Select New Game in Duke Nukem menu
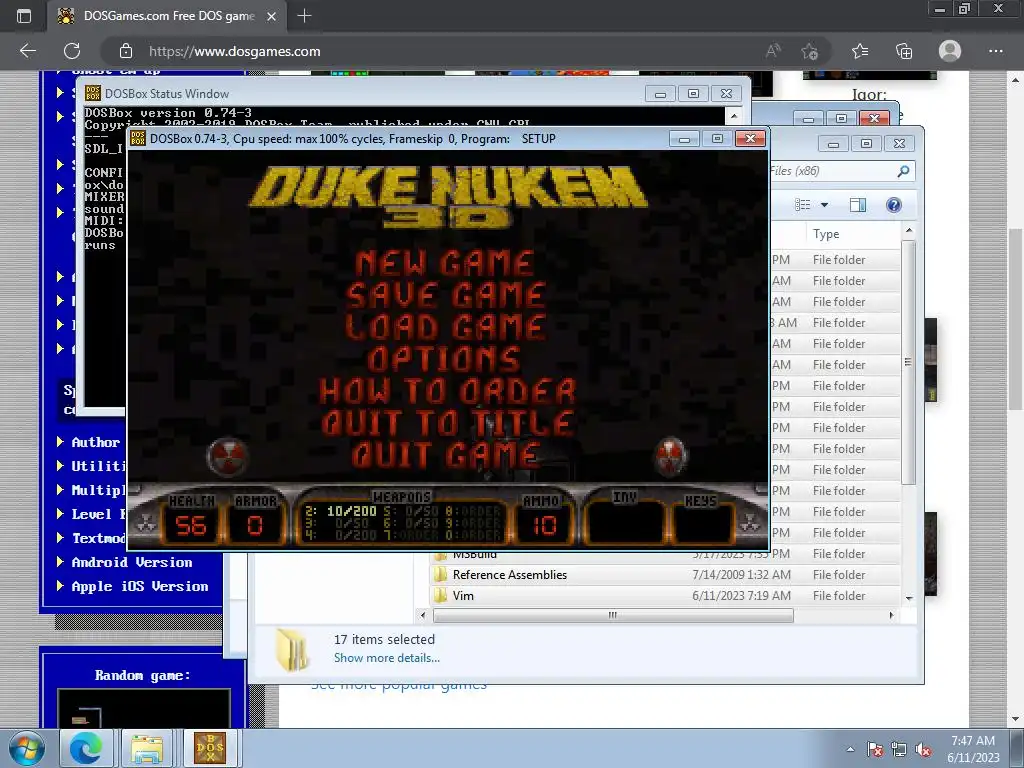 tap(445, 263)
